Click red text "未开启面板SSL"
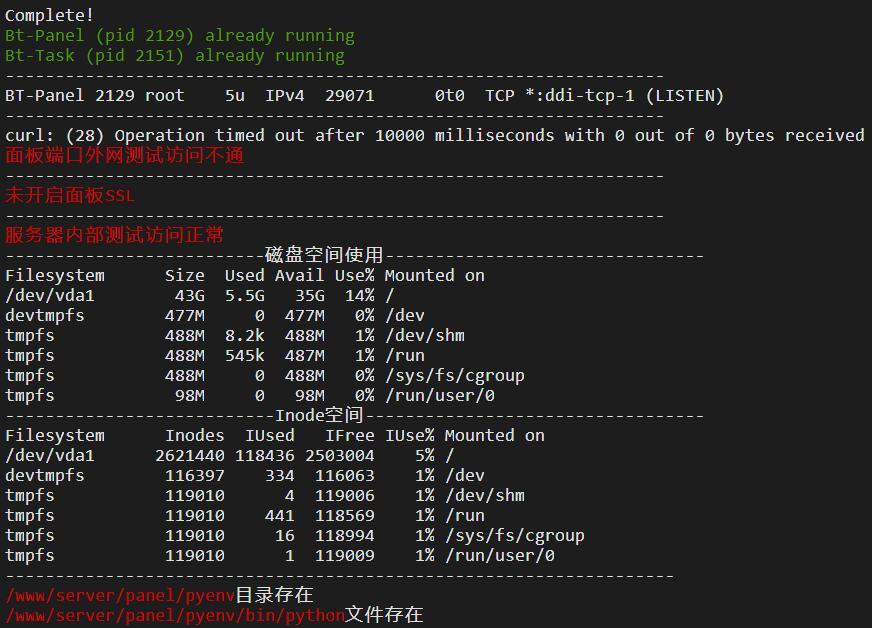872x628 pixels. (70, 195)
